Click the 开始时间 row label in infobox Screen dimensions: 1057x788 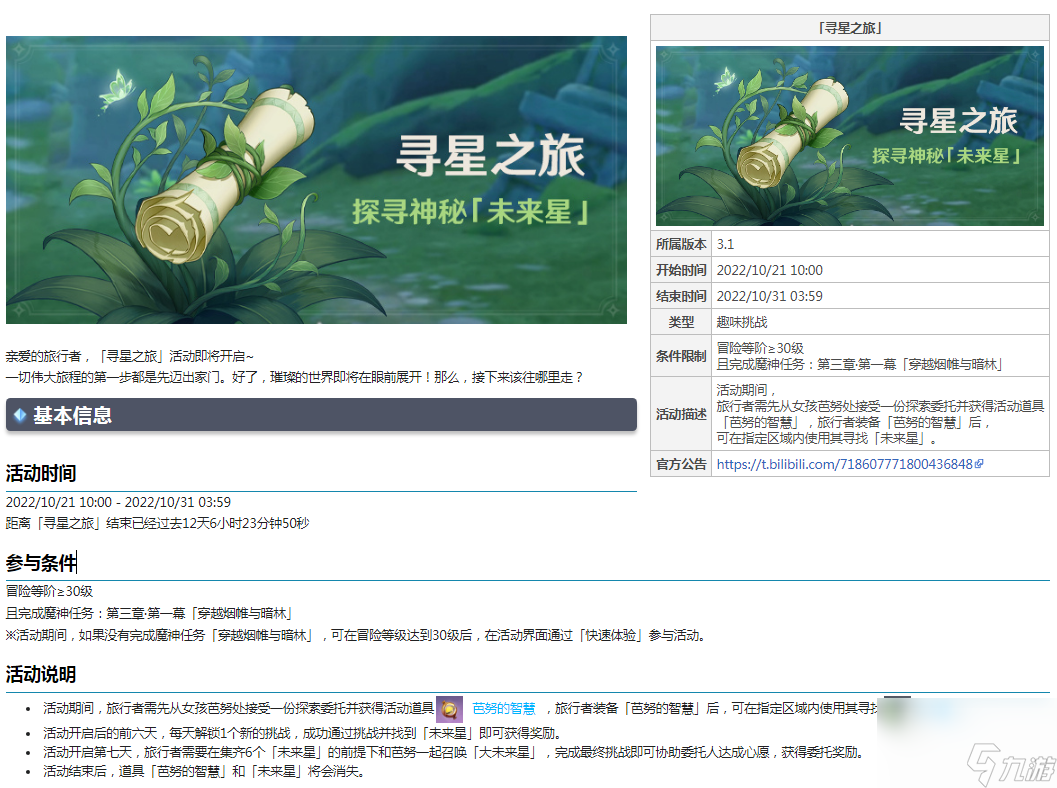coord(681,270)
